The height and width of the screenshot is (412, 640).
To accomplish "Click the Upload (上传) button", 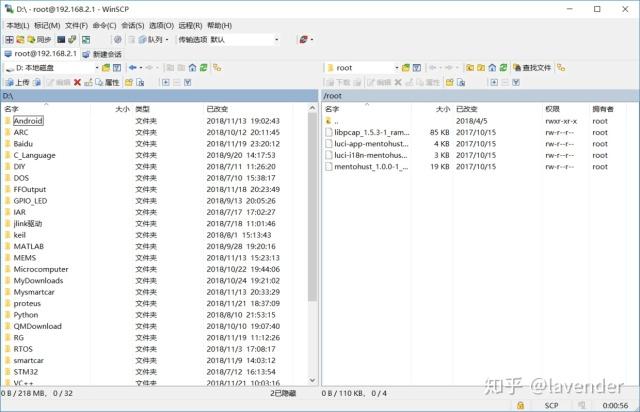I will coord(18,82).
